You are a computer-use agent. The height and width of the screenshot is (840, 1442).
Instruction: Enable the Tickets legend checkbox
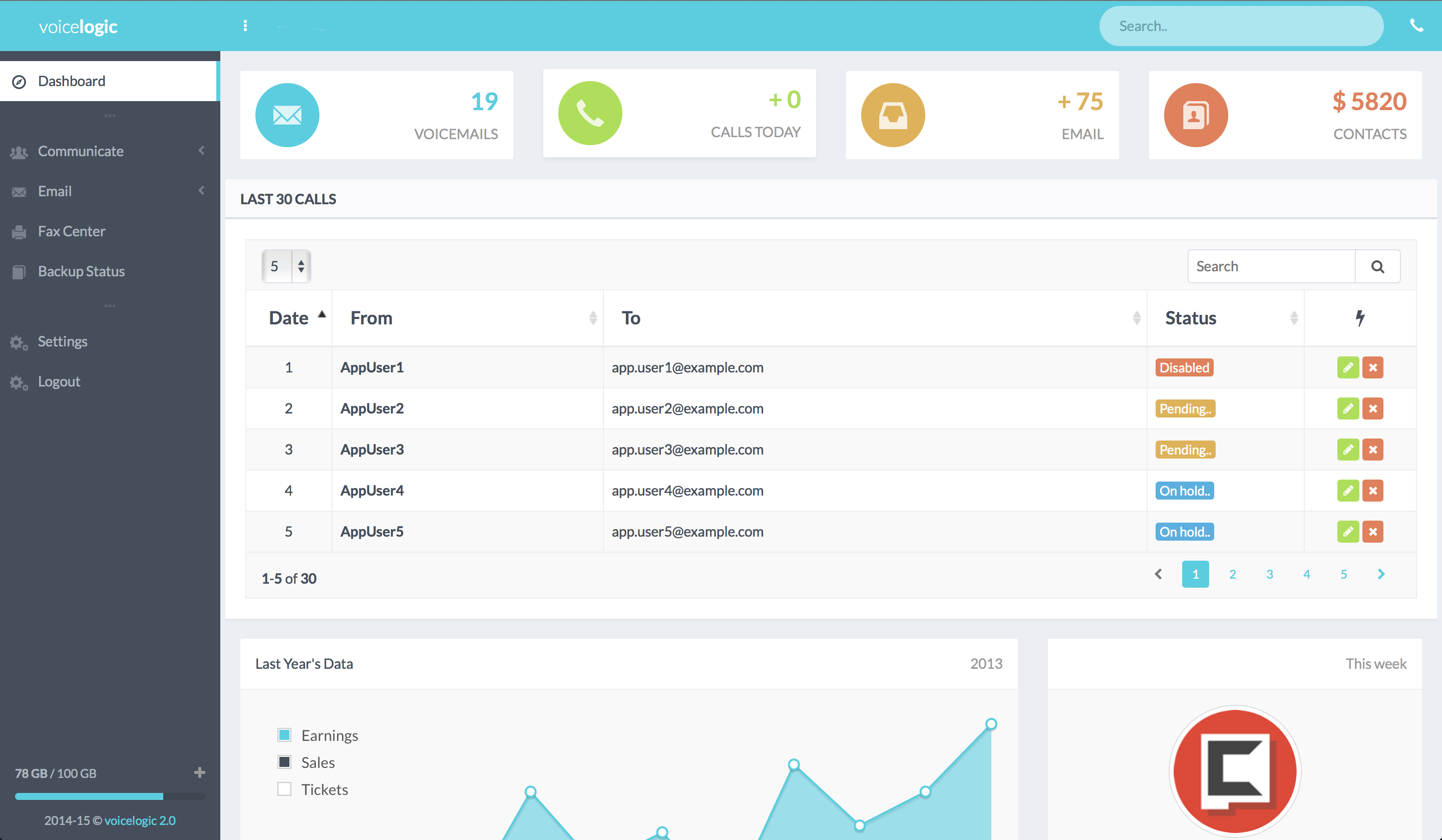pos(284,789)
